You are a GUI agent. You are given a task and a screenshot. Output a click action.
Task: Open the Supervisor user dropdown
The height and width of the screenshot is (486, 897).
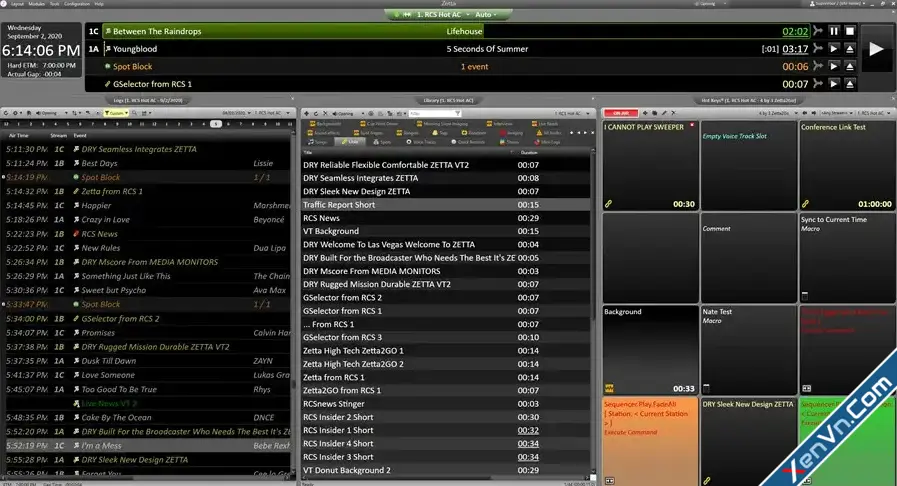(x=838, y=3)
